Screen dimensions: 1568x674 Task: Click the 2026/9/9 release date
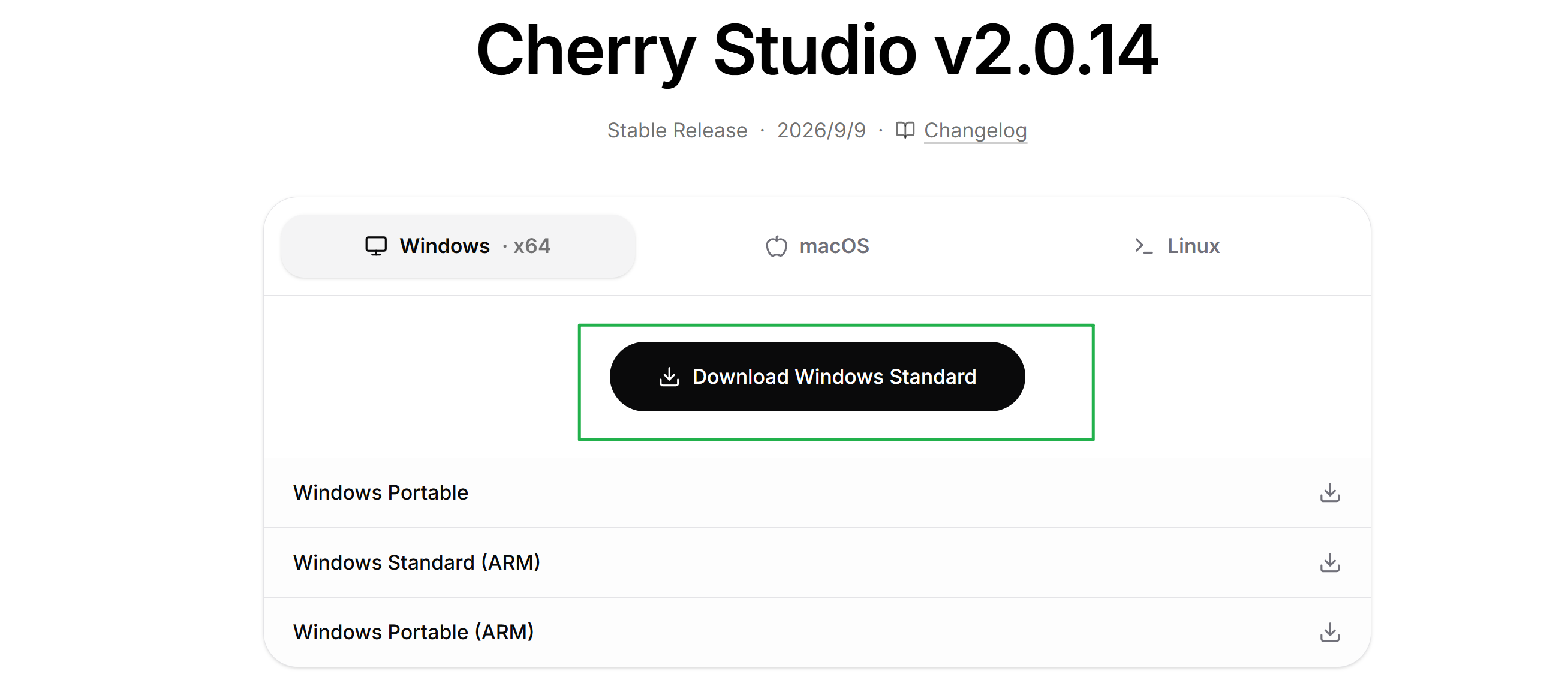coord(821,130)
